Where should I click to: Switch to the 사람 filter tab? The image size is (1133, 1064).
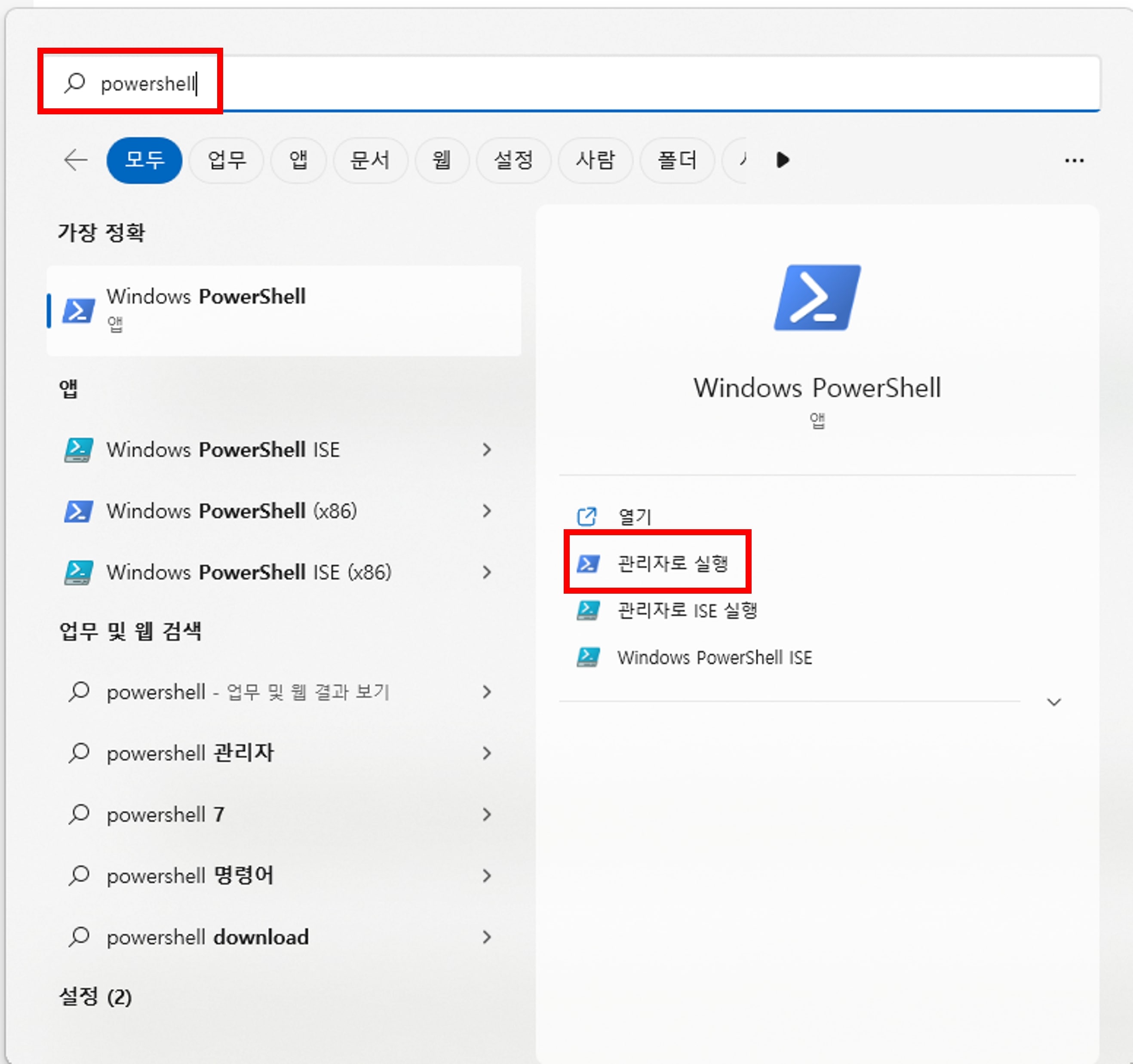[x=596, y=160]
